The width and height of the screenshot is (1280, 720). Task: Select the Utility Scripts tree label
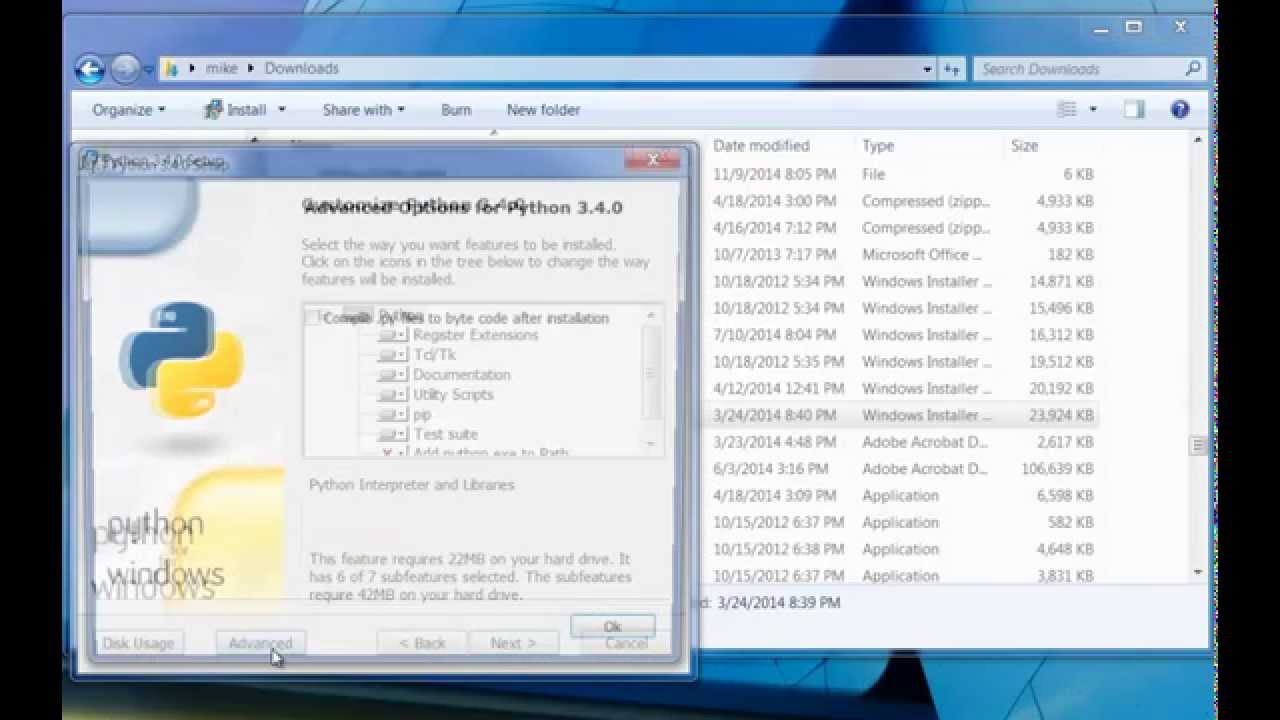click(x=453, y=395)
